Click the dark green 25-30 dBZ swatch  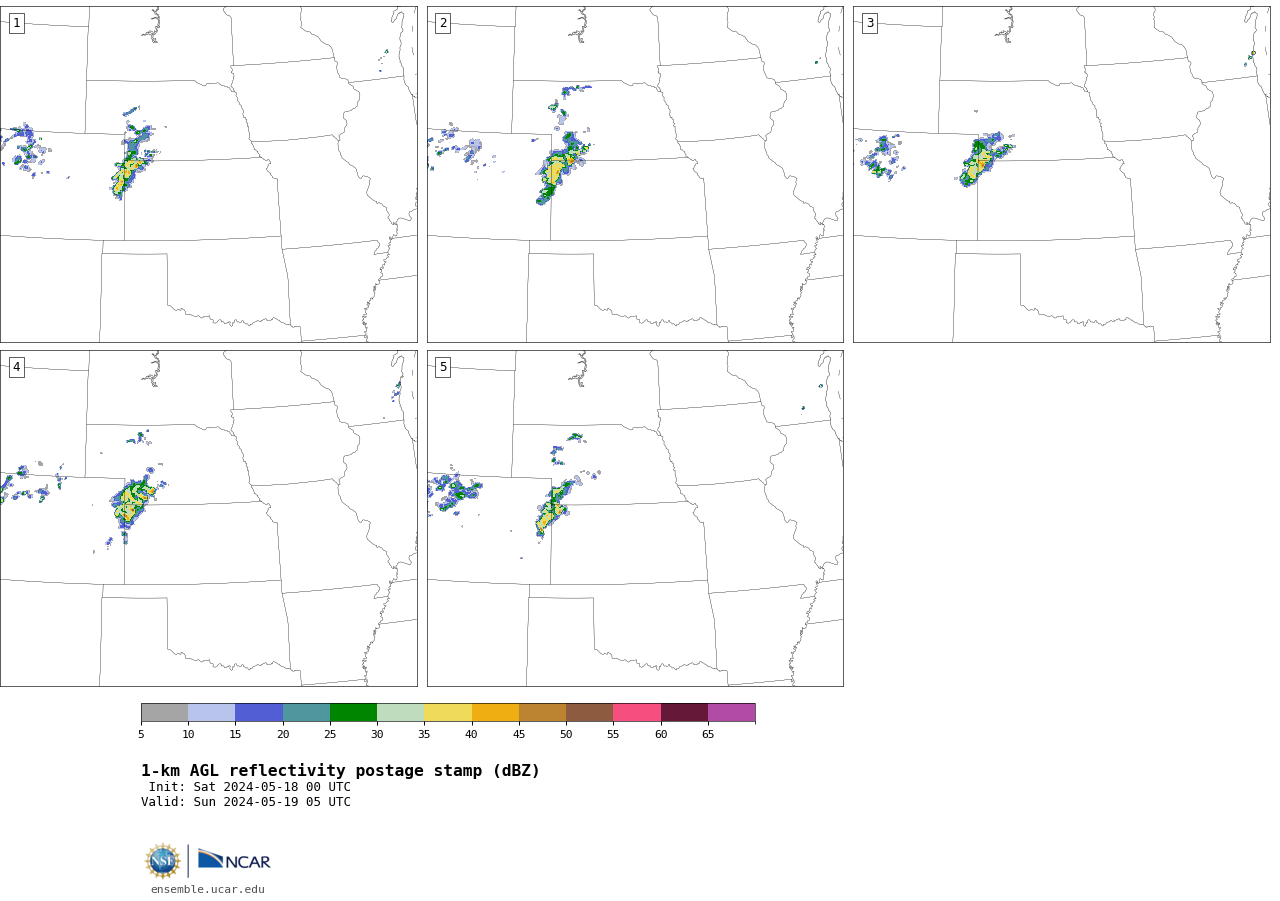click(353, 712)
